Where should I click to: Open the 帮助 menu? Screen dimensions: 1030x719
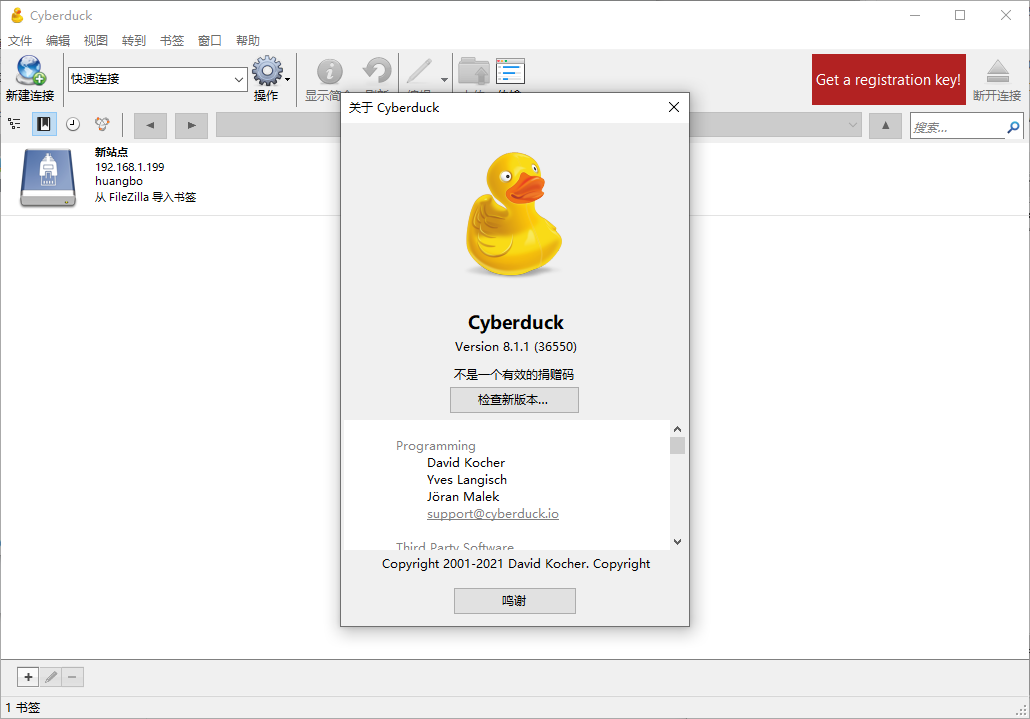248,41
